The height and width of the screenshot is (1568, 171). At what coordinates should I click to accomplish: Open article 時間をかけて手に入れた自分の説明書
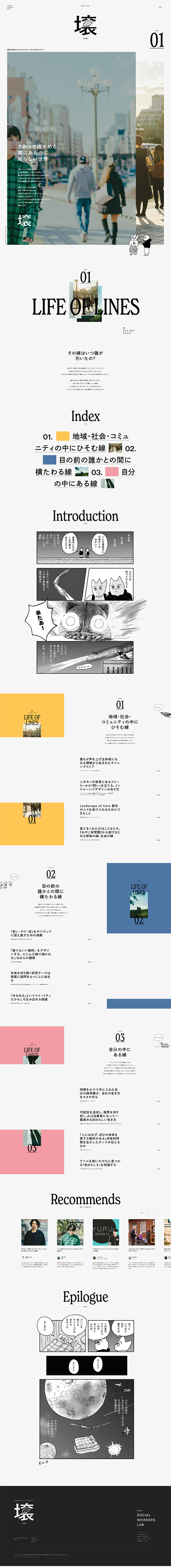coord(120,1095)
